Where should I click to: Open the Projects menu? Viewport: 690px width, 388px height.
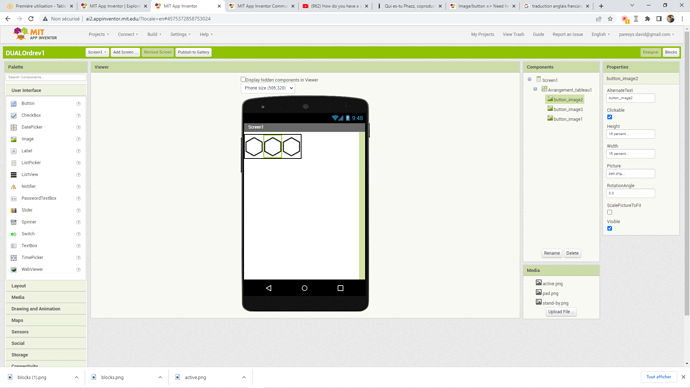[99, 34]
